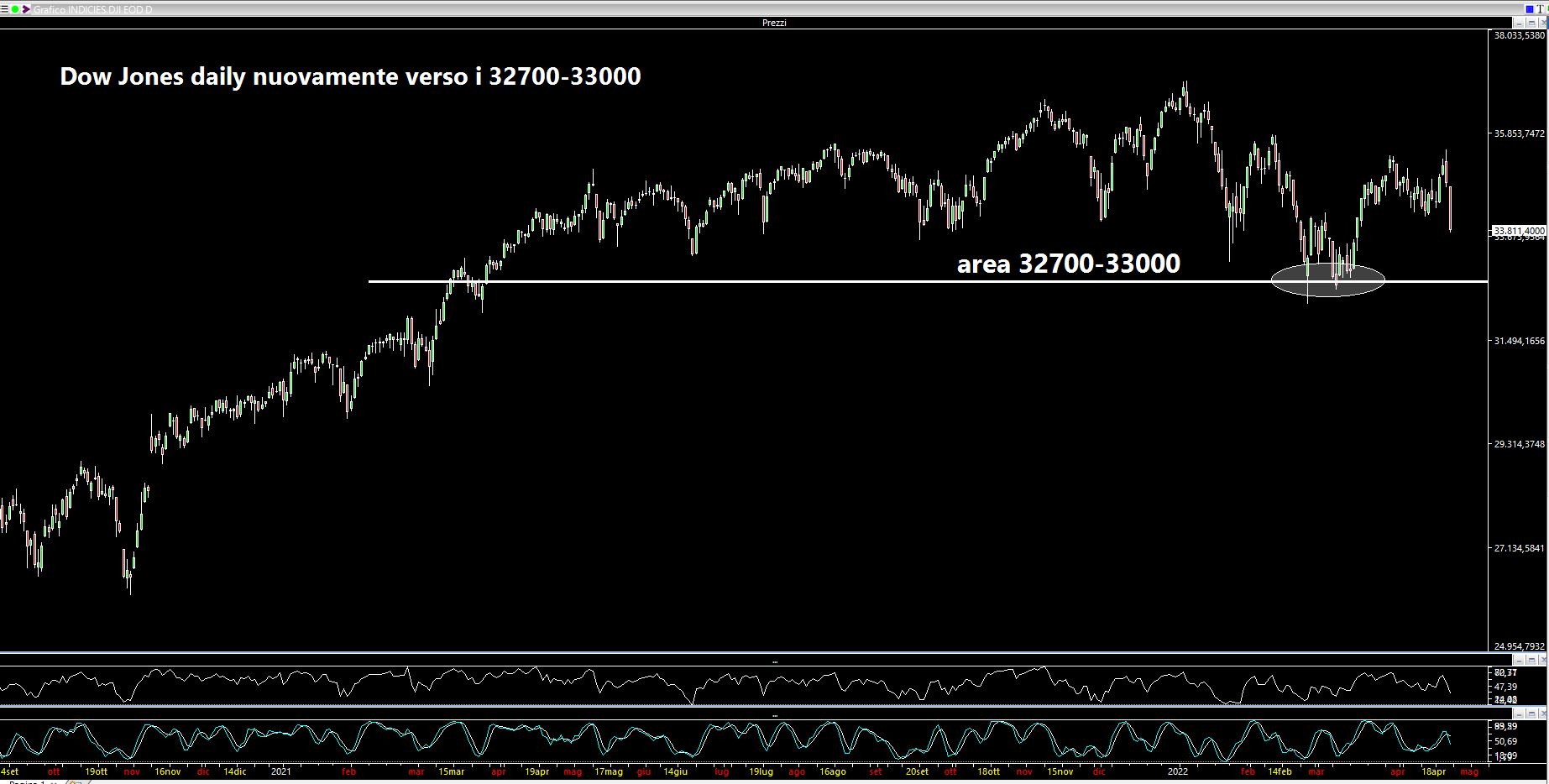Click the 20set date axis label

tap(917, 771)
